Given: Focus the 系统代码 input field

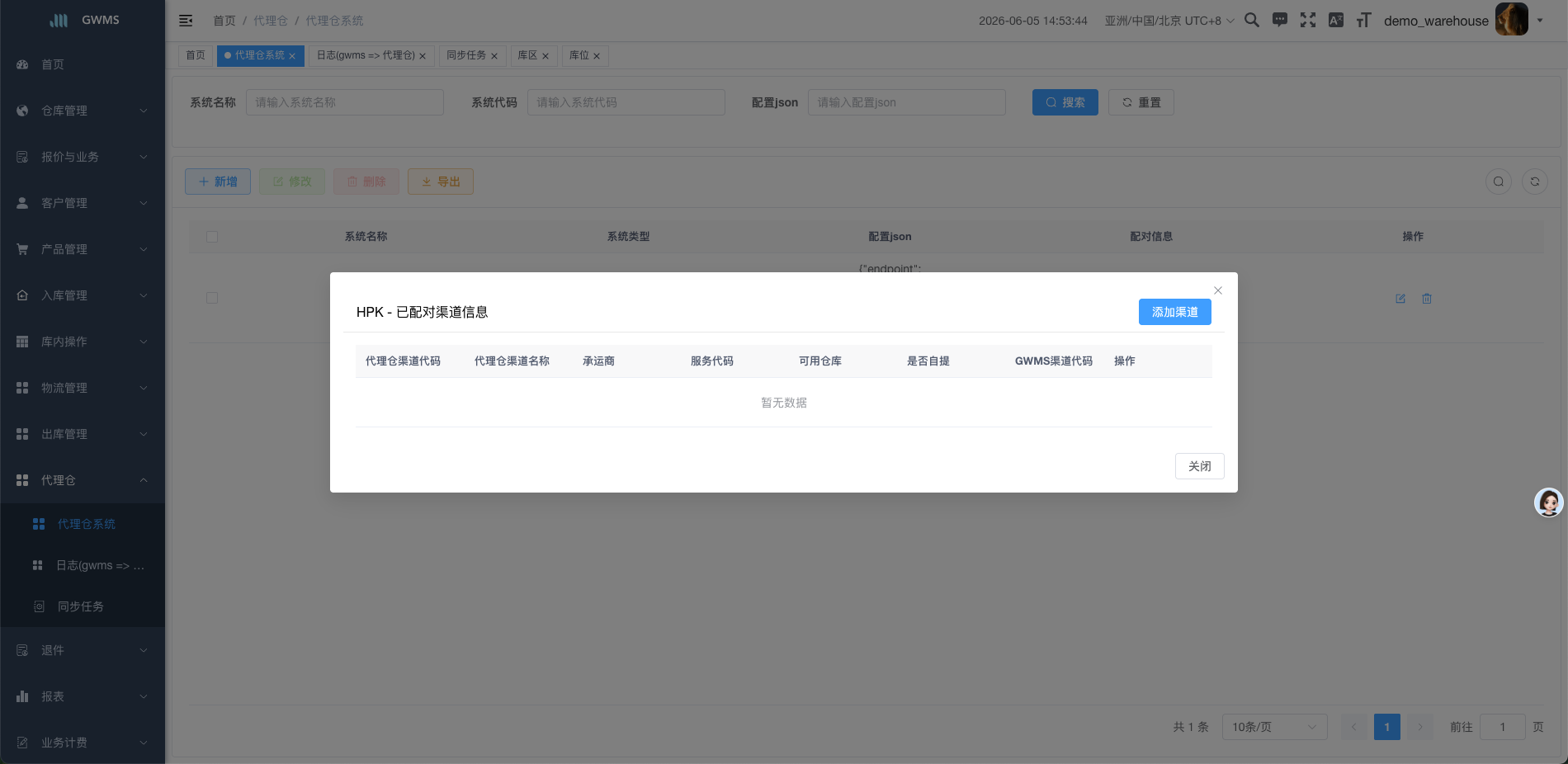Looking at the screenshot, I should [x=626, y=102].
